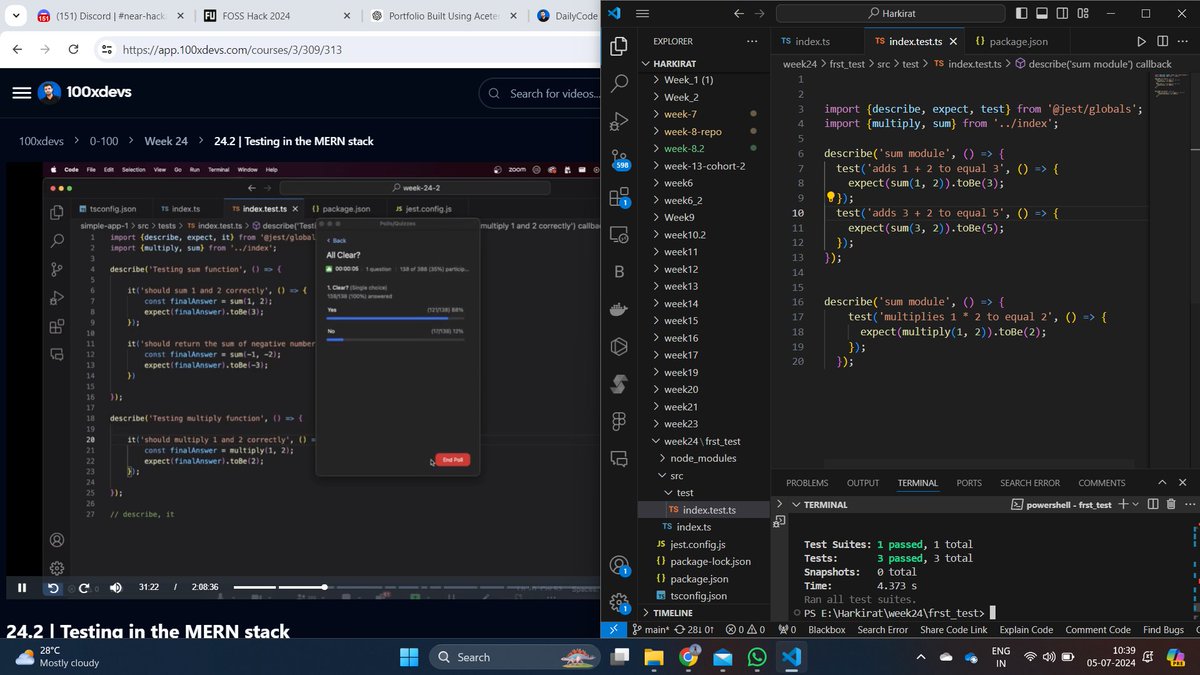The image size is (1200, 675).
Task: Open the 0-100 breadcrumb link
Action: pyautogui.click(x=104, y=141)
